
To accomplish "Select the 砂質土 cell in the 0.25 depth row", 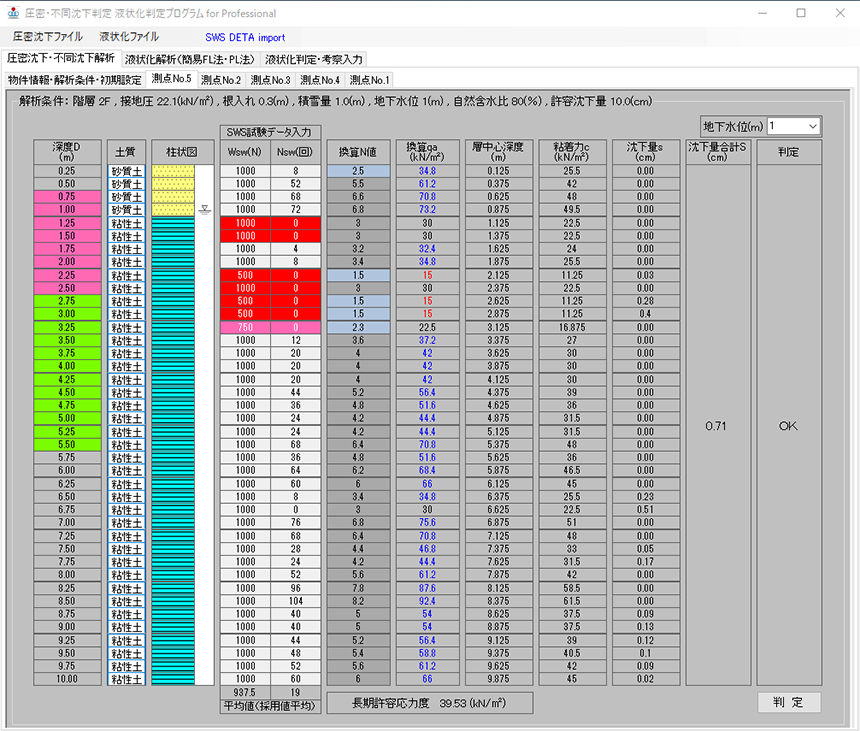I will click(x=126, y=171).
